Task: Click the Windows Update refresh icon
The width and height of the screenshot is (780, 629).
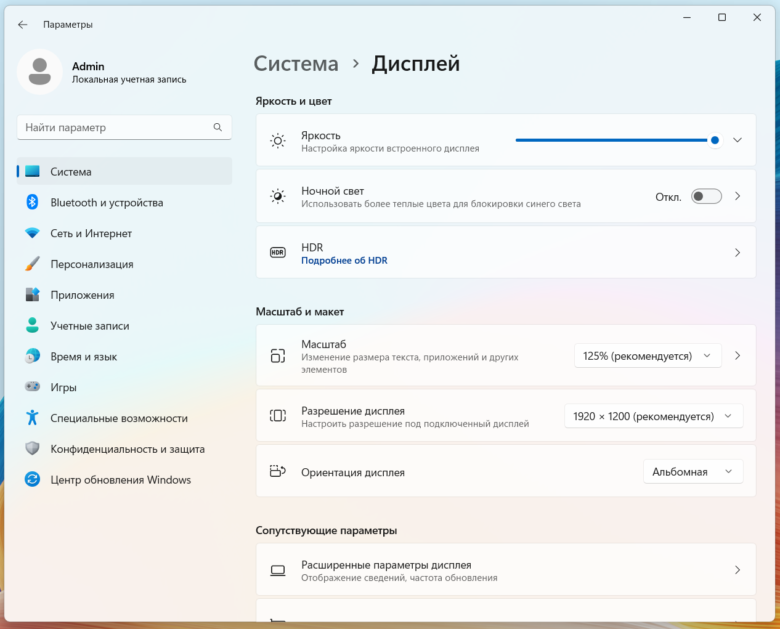Action: (32, 479)
